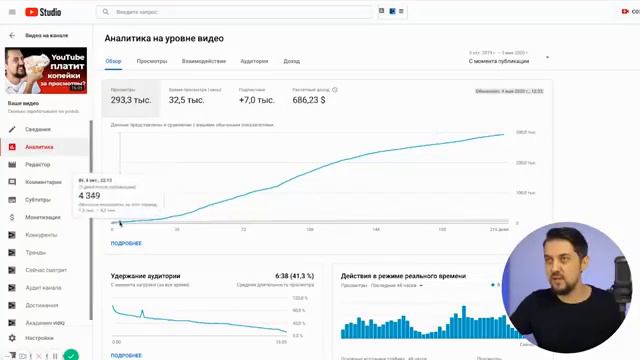Click the webcam overlay of the presenter
The width and height of the screenshot is (640, 360).
coord(567,287)
